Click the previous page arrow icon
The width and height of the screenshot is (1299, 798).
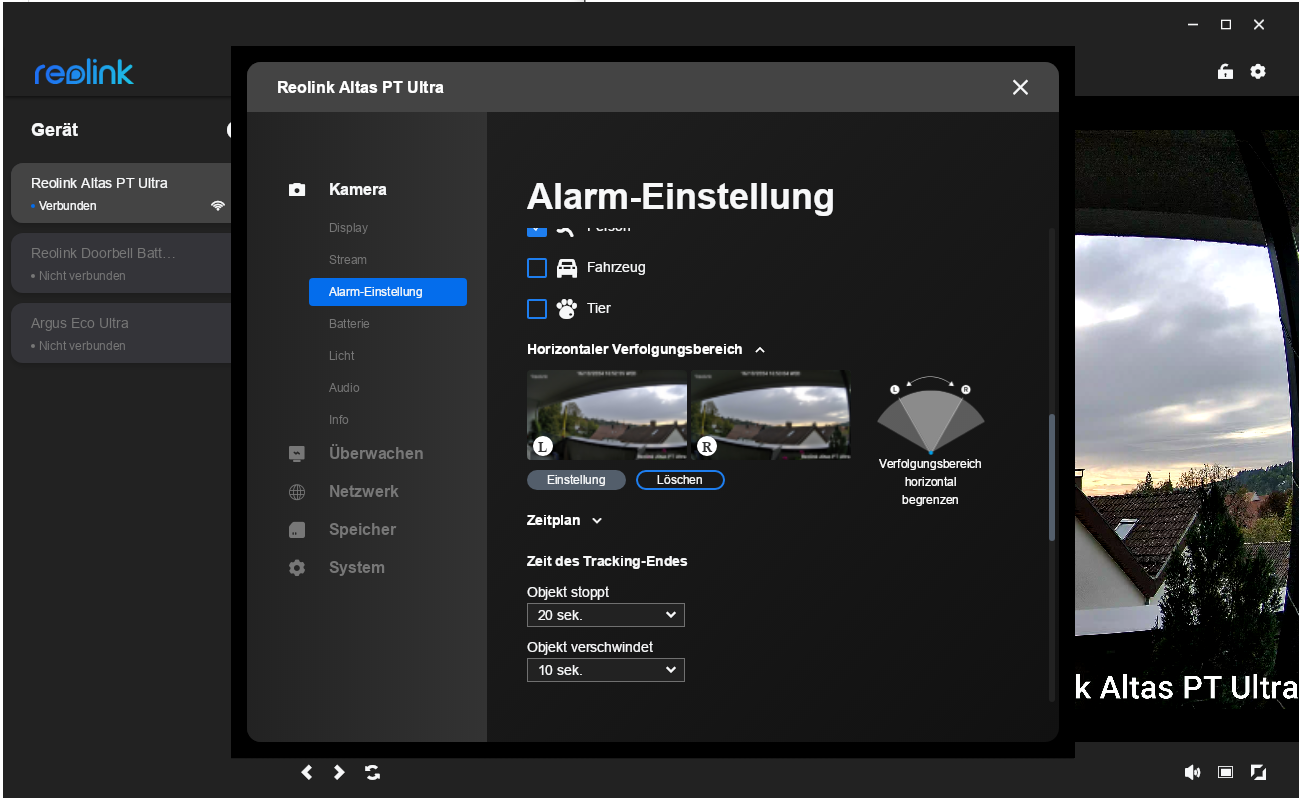(x=307, y=772)
